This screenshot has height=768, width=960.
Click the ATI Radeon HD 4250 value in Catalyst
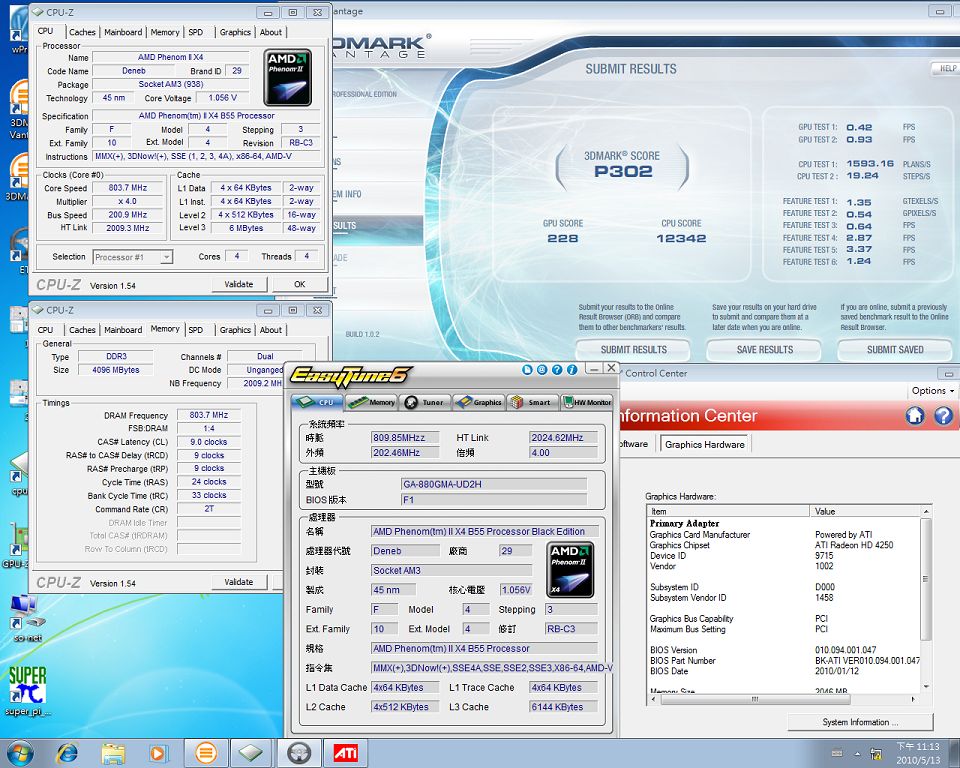853,545
